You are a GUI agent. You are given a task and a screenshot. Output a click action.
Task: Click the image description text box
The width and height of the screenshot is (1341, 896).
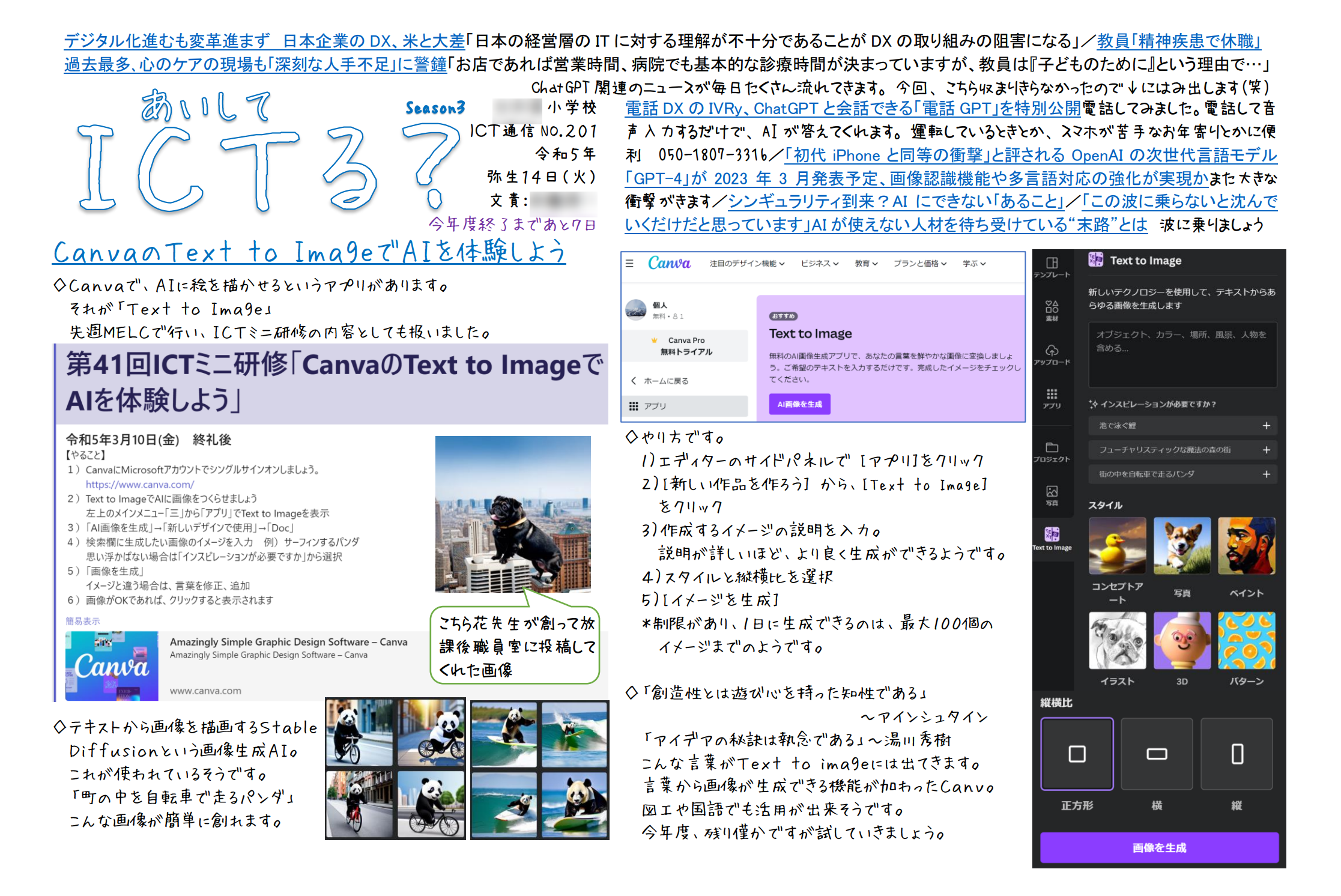pos(1182,354)
